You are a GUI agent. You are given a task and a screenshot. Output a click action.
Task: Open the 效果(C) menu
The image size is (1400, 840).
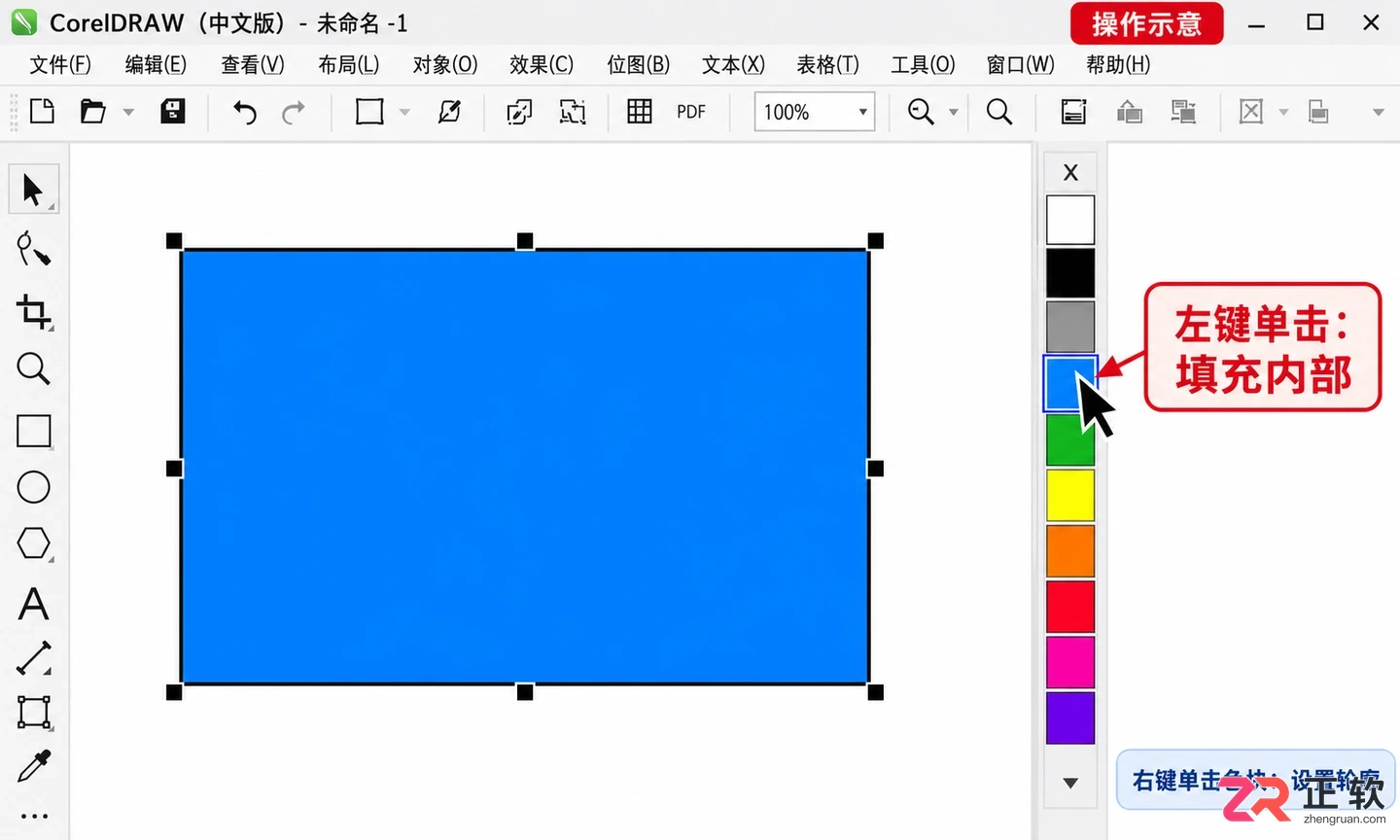coord(542,65)
